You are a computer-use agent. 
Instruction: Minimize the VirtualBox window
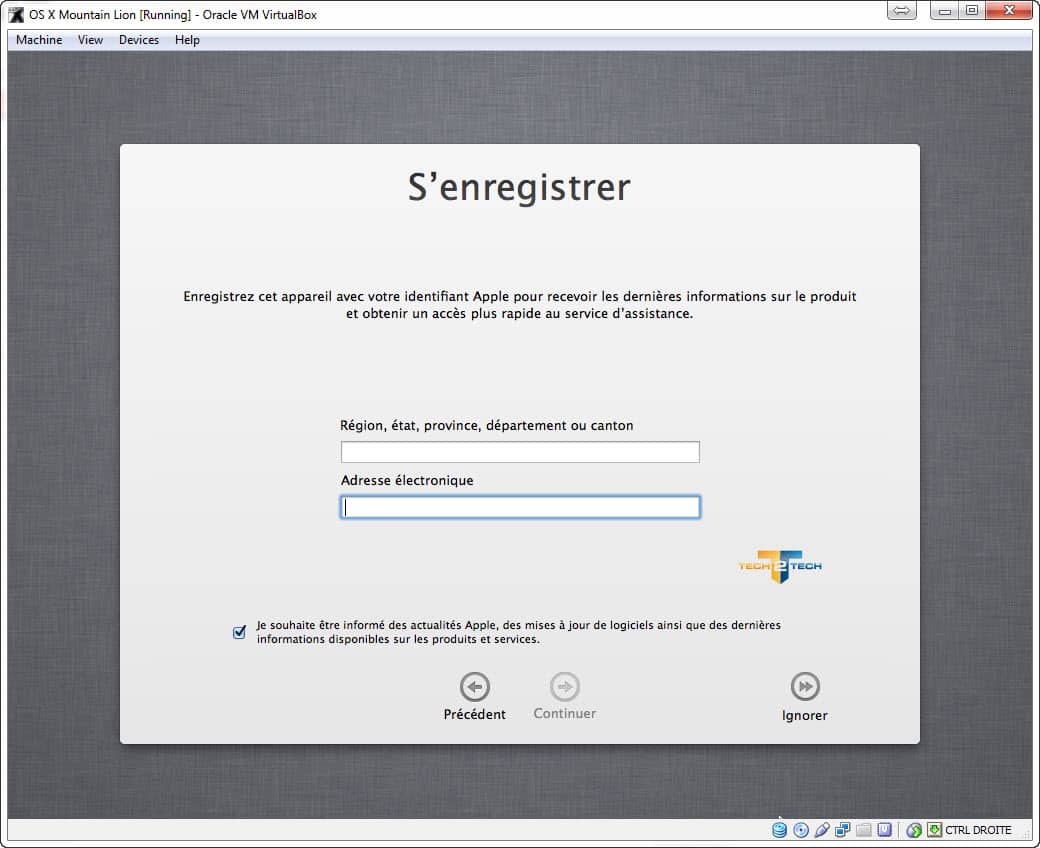coord(944,11)
